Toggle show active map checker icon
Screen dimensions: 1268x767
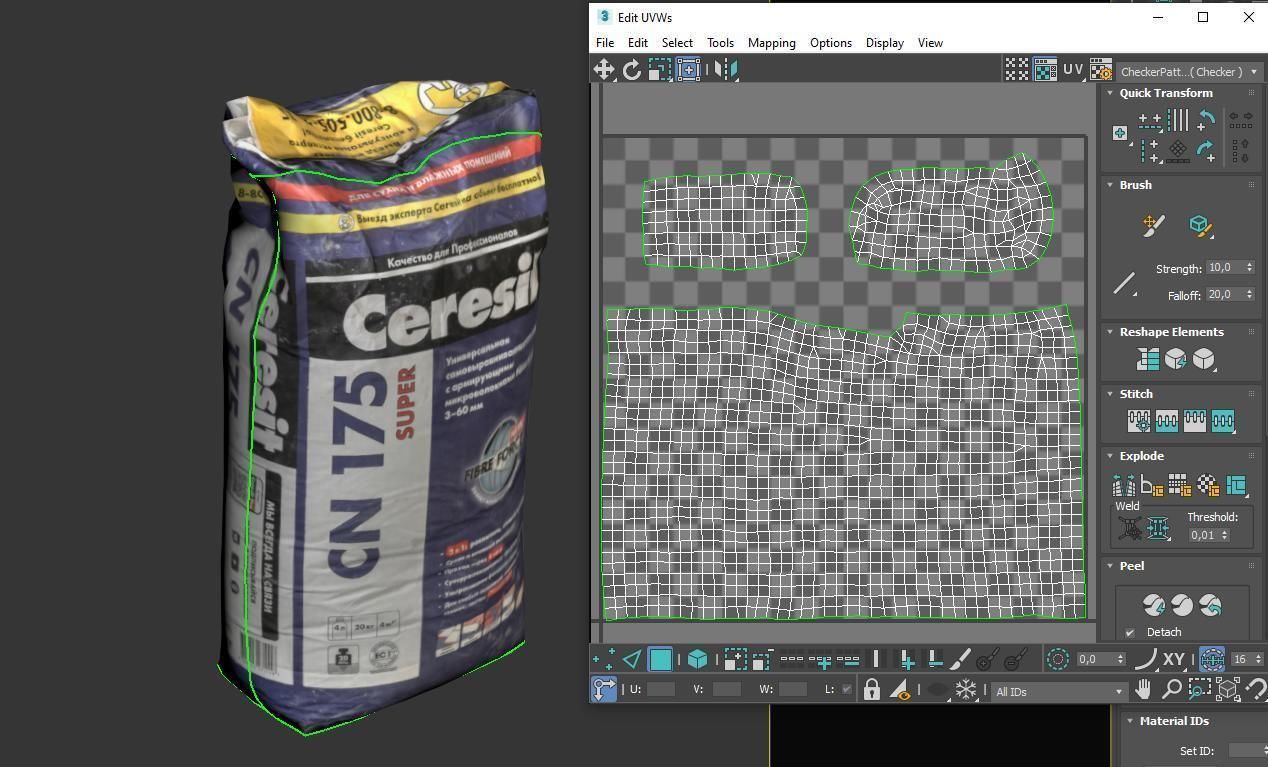point(1045,69)
